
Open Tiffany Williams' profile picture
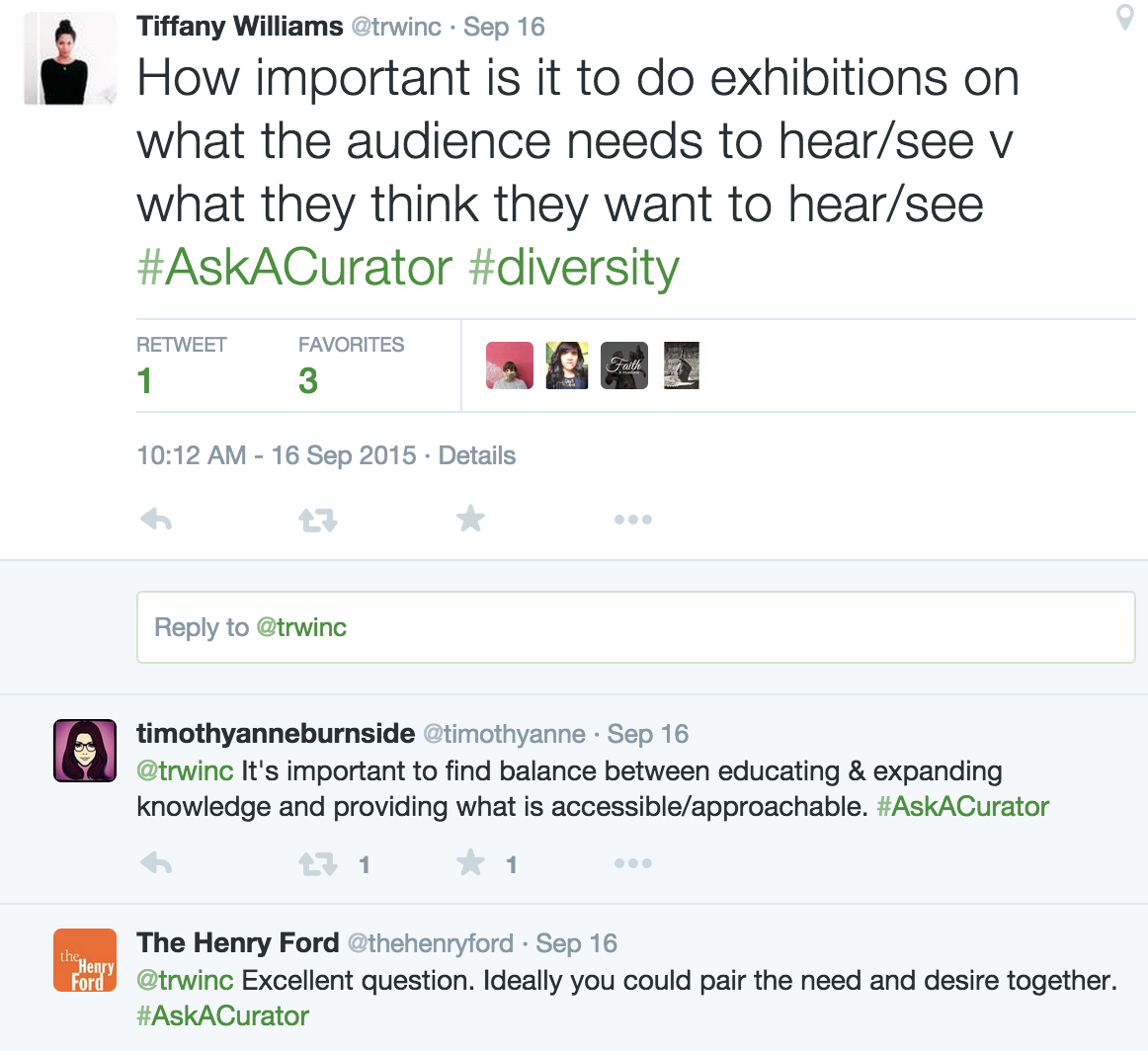point(70,58)
